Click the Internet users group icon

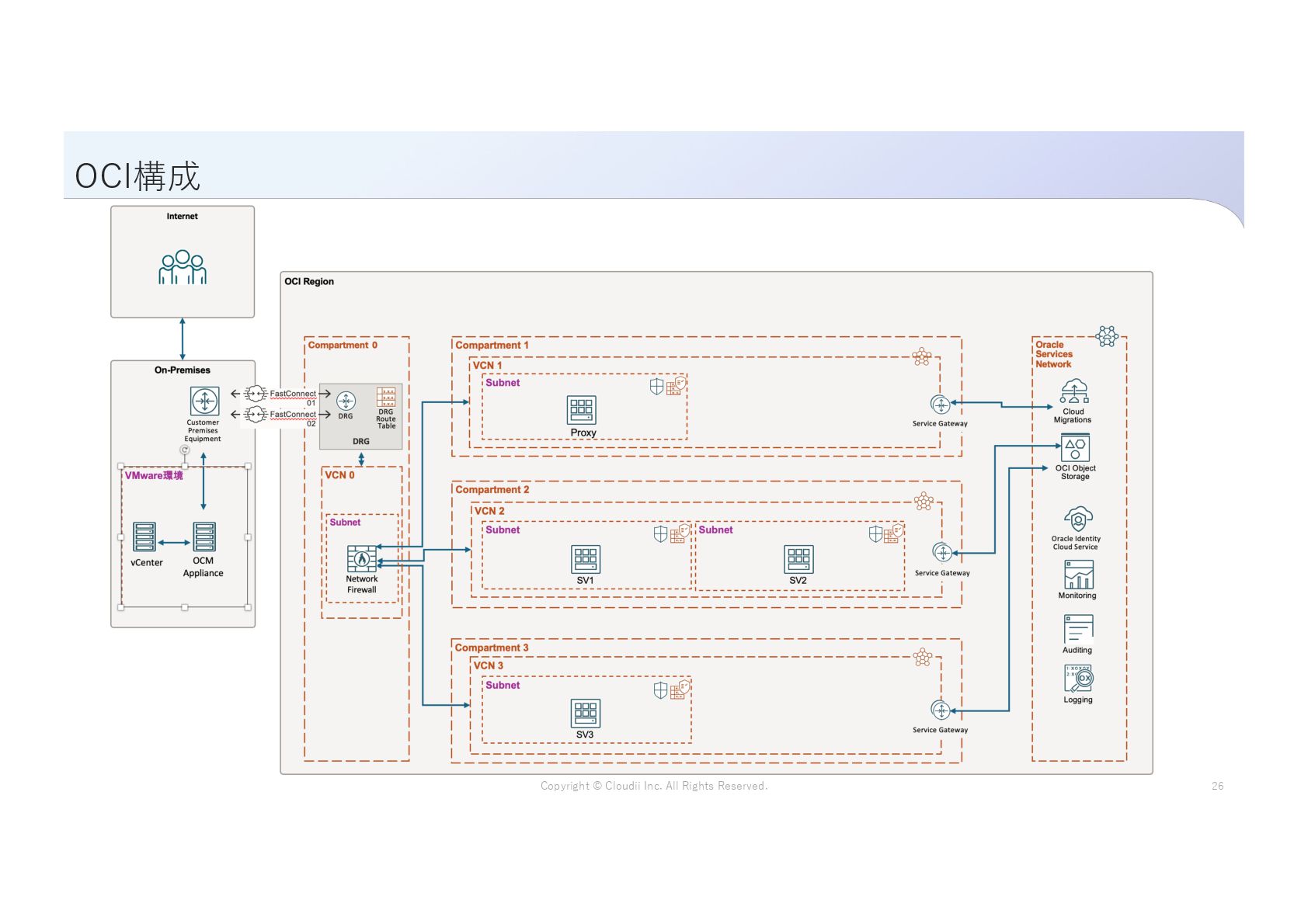[x=183, y=267]
